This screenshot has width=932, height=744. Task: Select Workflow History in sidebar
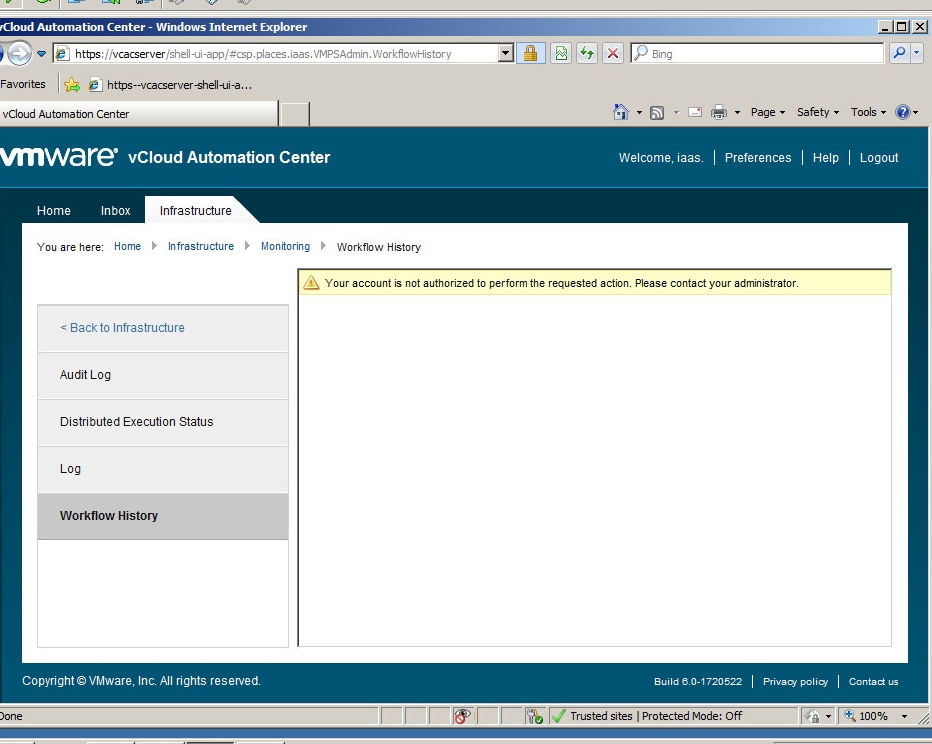tap(163, 516)
